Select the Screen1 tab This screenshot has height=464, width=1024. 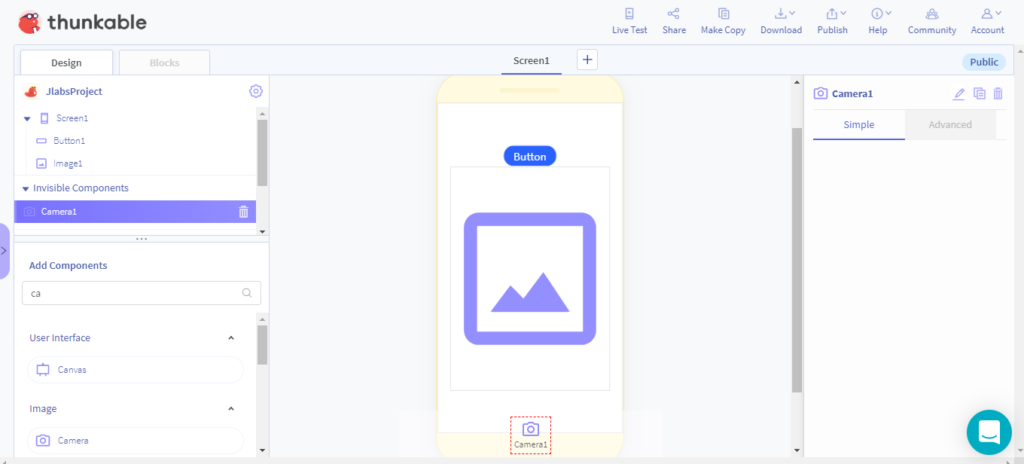[532, 61]
